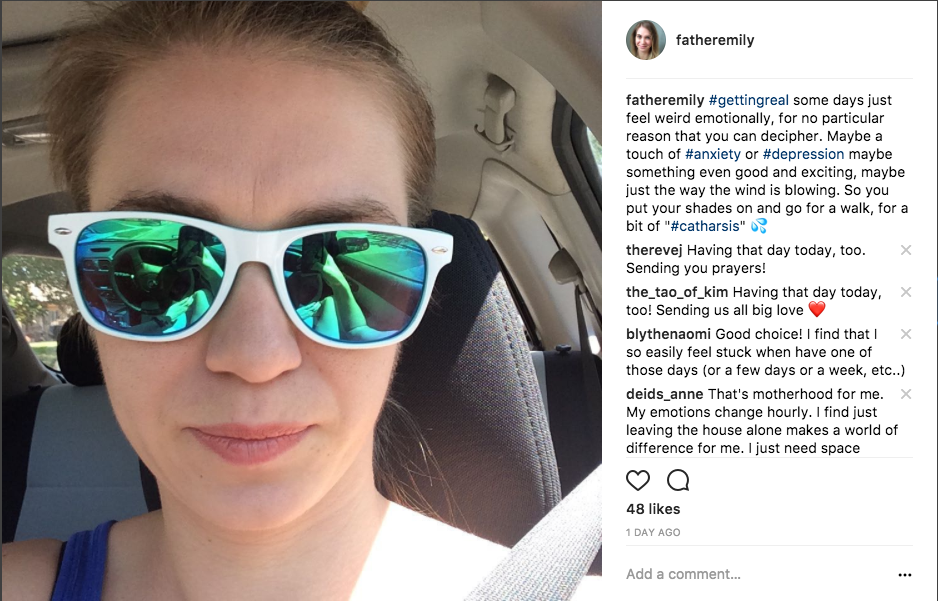Open the #anxiety hashtag link
938x601 pixels.
tap(712, 154)
